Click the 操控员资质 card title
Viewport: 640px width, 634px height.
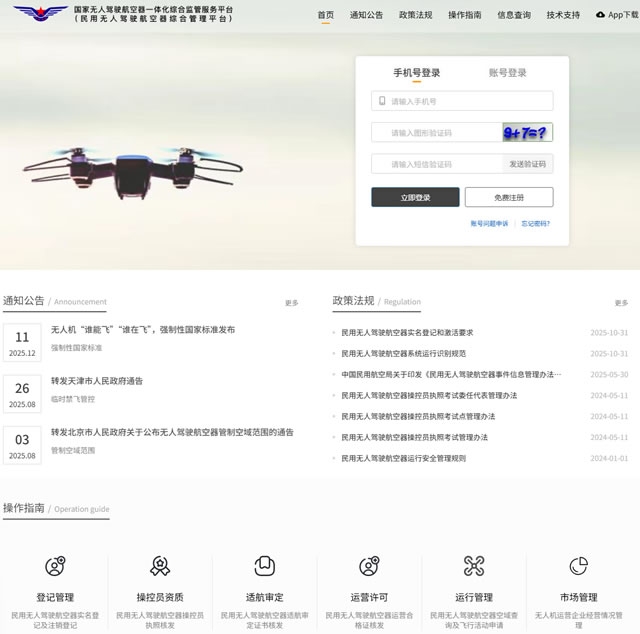160,597
